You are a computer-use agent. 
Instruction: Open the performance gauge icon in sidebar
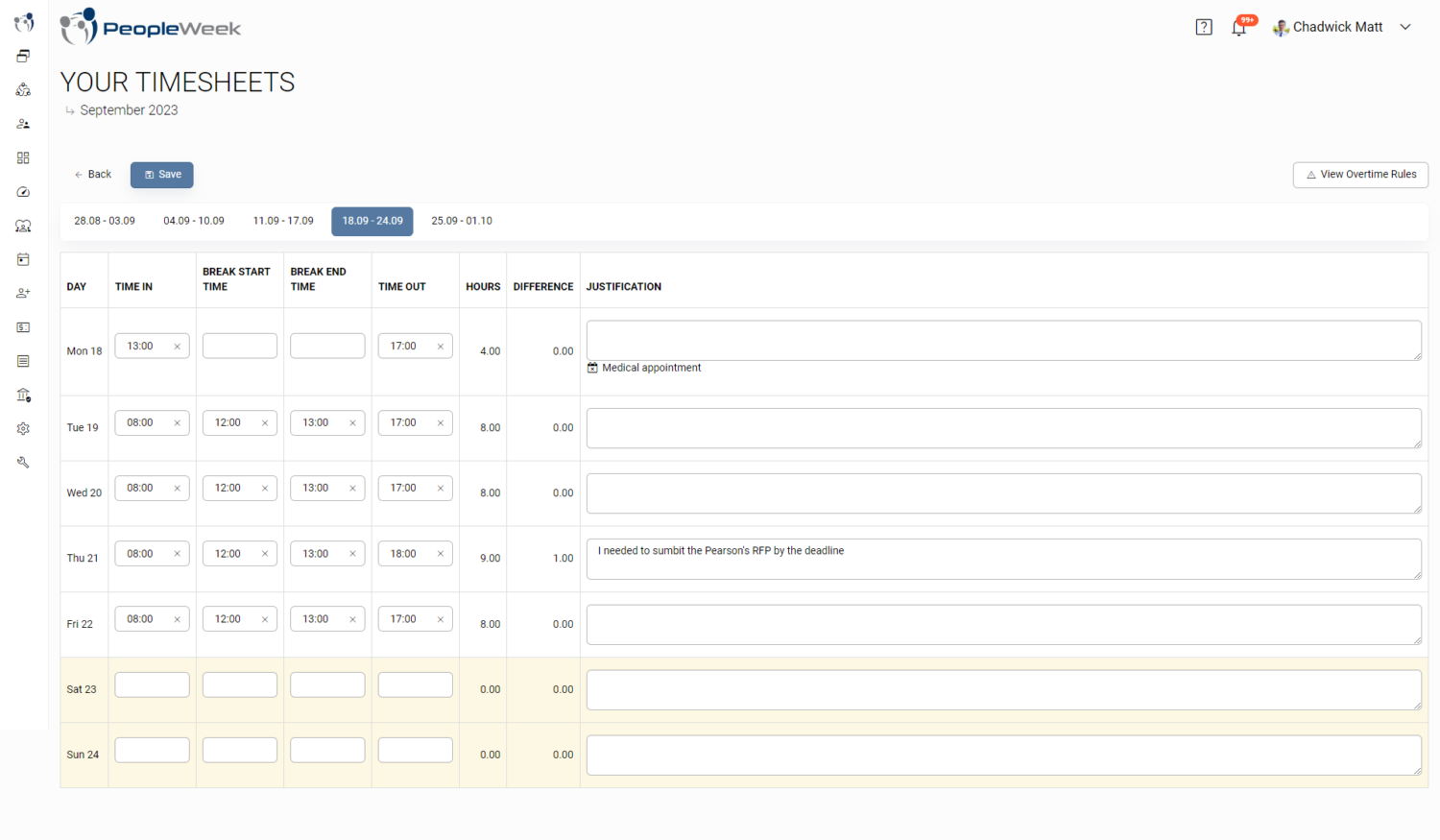[x=23, y=191]
